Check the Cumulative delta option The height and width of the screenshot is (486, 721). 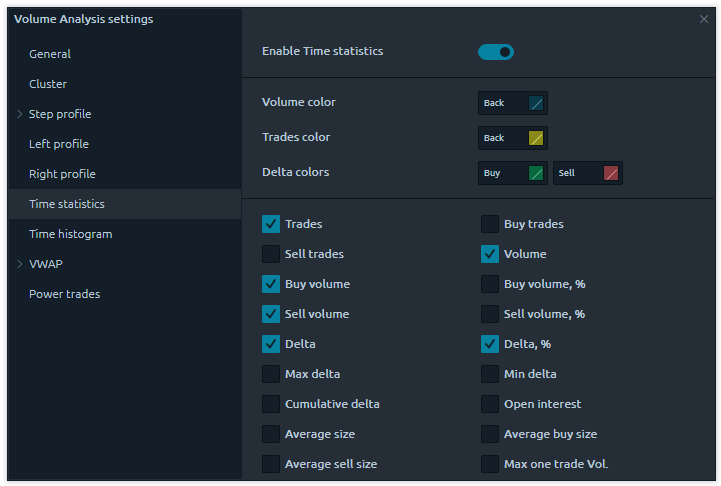(271, 404)
